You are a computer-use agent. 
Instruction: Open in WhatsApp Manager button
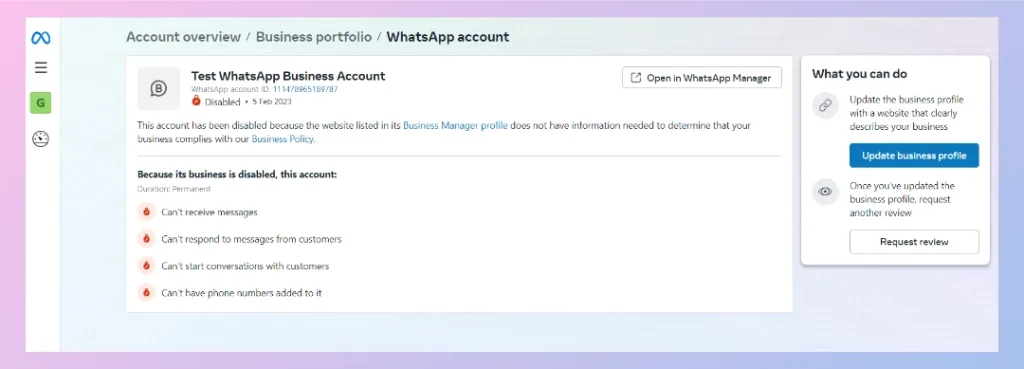tap(702, 78)
